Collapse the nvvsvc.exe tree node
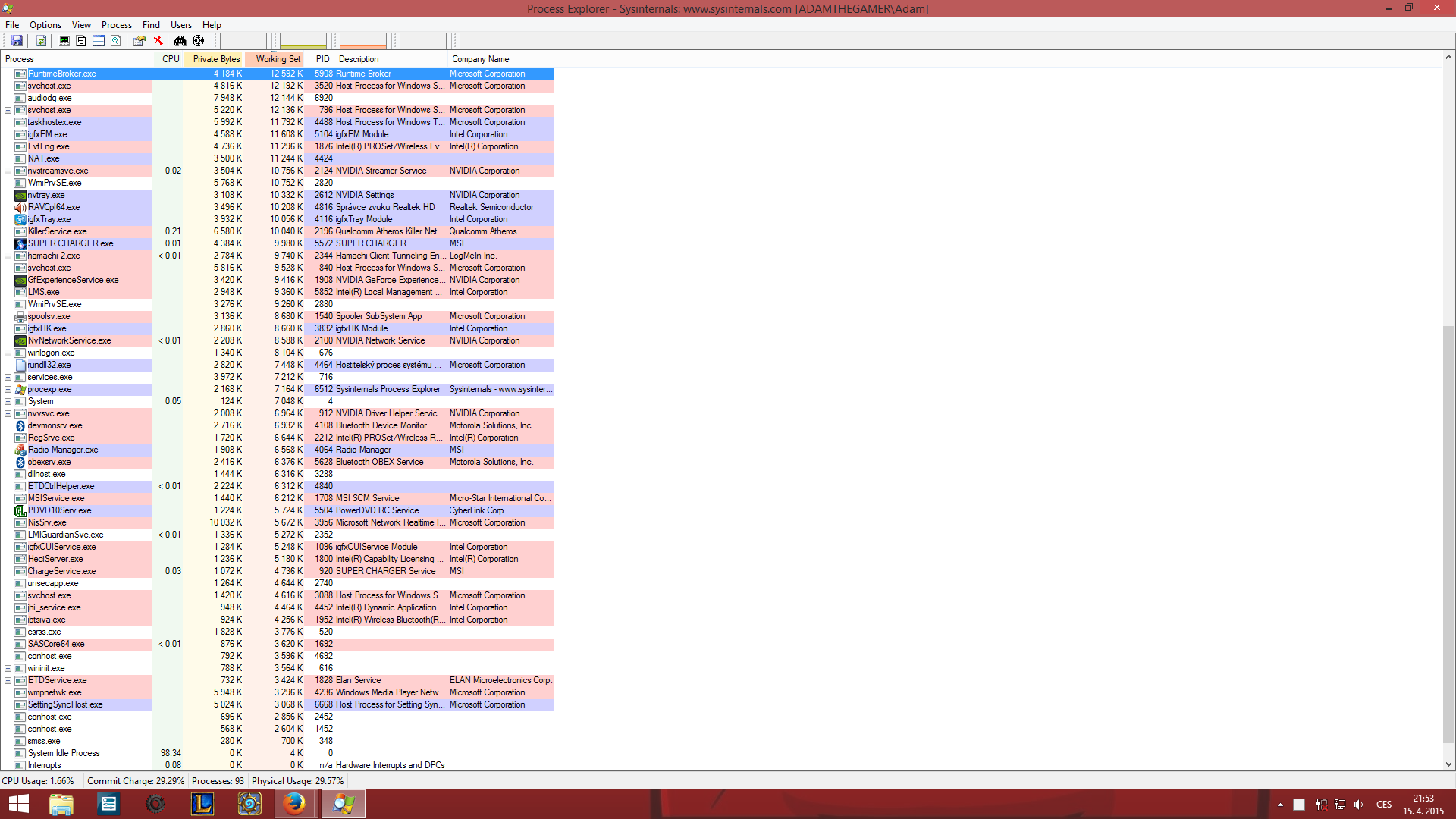Viewport: 1456px width, 819px height. pos(8,413)
